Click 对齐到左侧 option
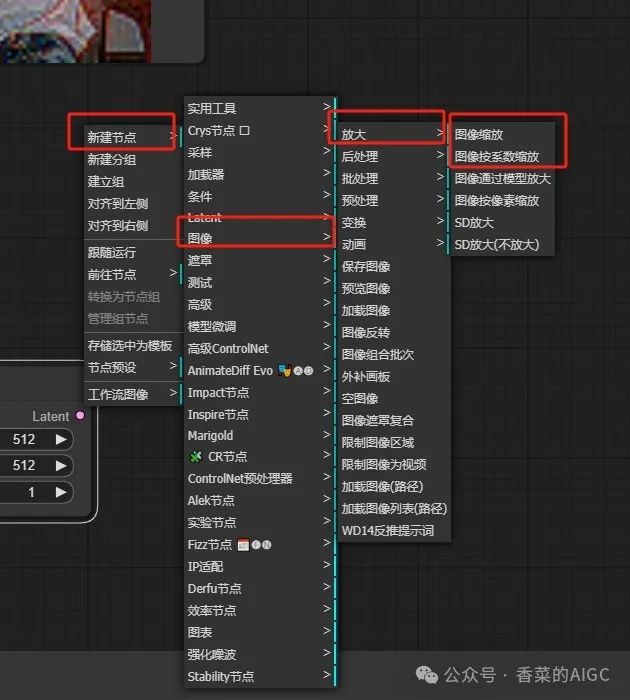This screenshot has height=700, width=630. (x=133, y=204)
